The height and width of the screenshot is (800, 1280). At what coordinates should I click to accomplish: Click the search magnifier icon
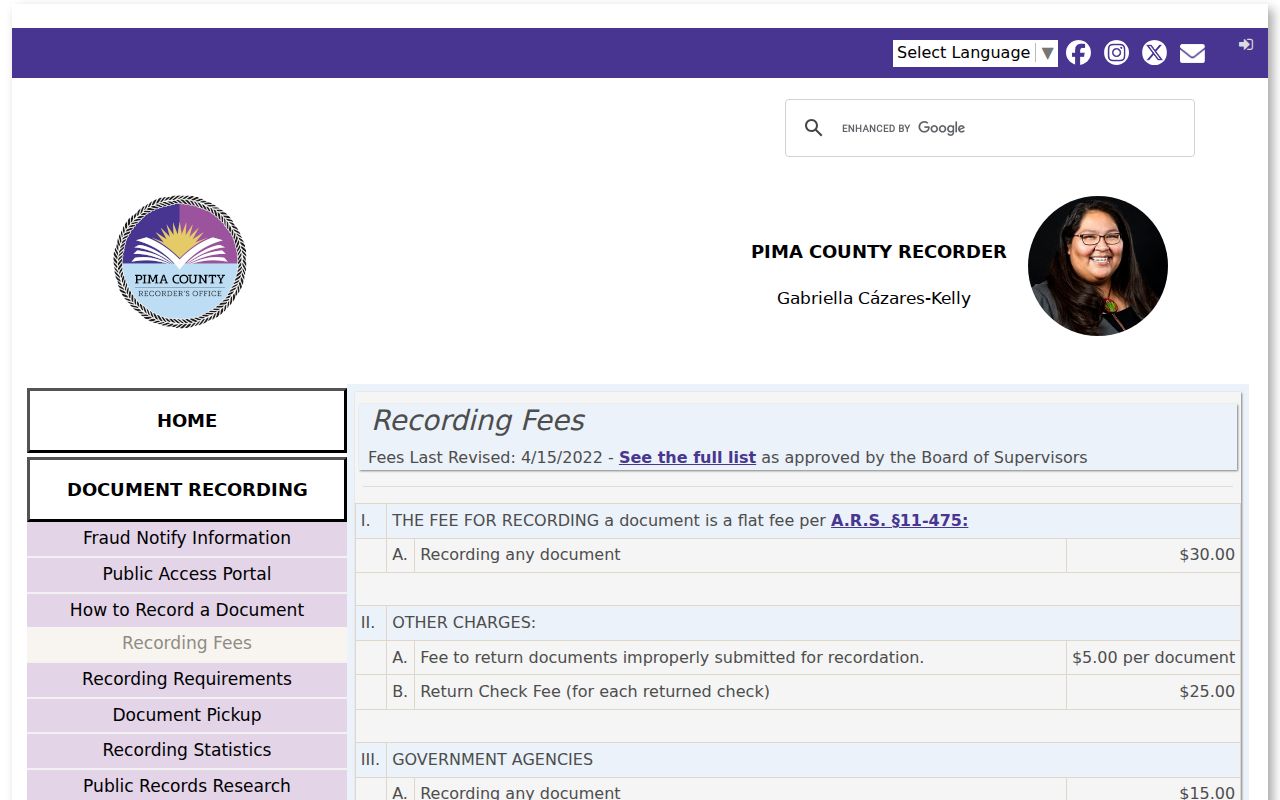(x=814, y=128)
